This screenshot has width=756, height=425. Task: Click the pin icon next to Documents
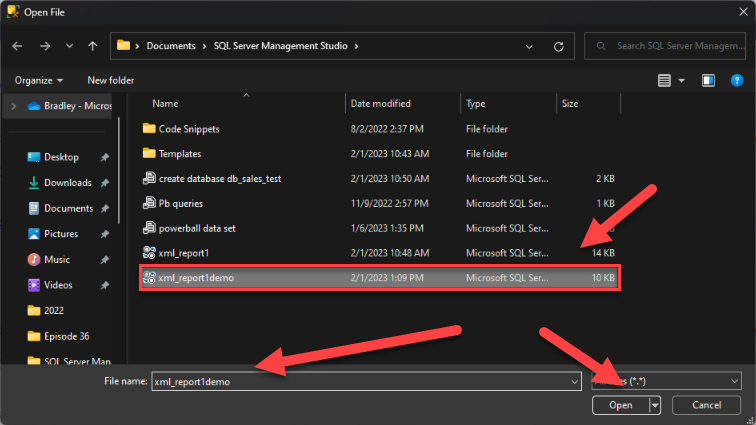pos(105,209)
